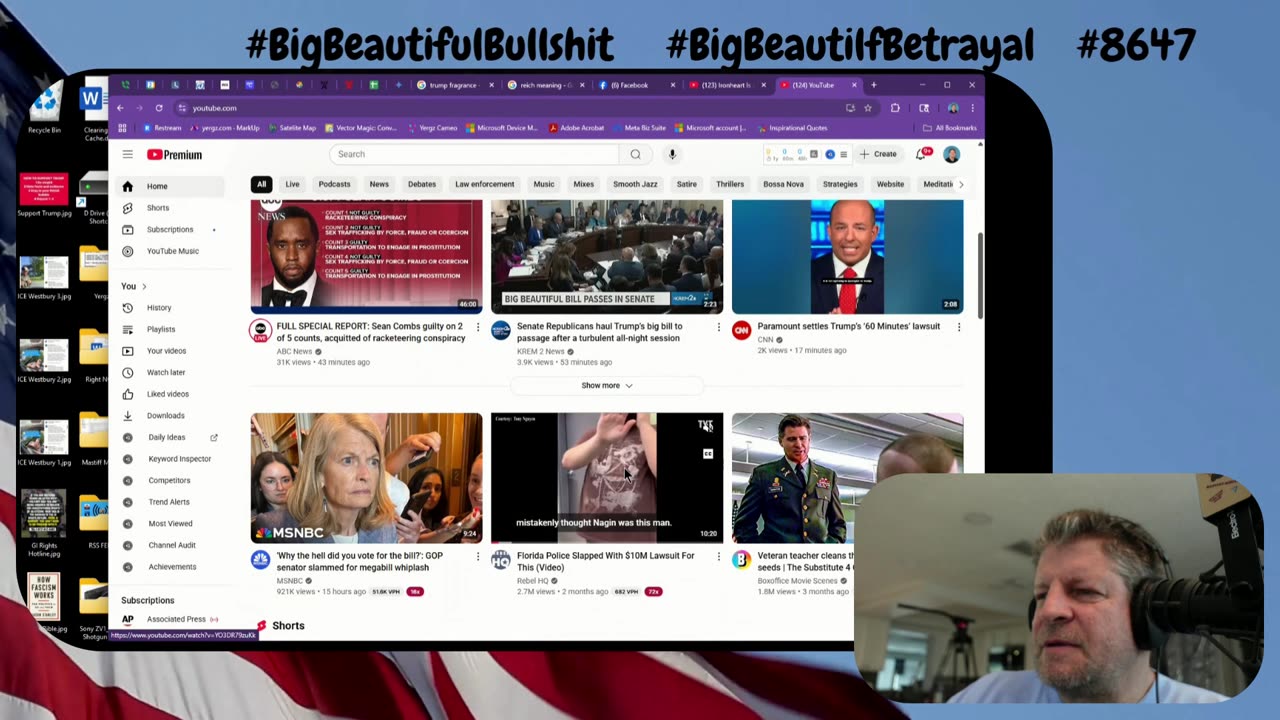Switch to the Facebook tab

pos(637,85)
